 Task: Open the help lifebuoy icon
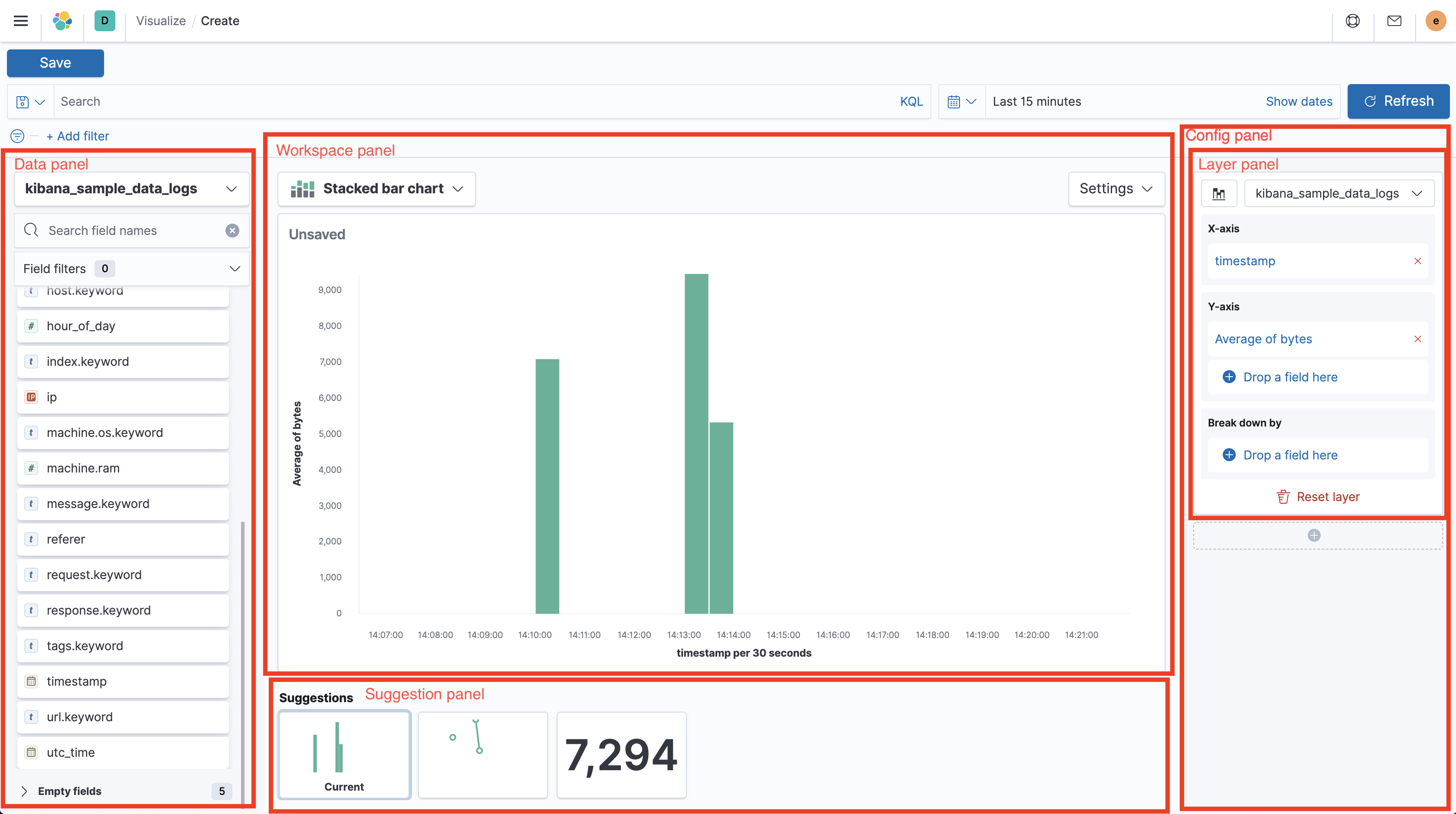point(1352,21)
